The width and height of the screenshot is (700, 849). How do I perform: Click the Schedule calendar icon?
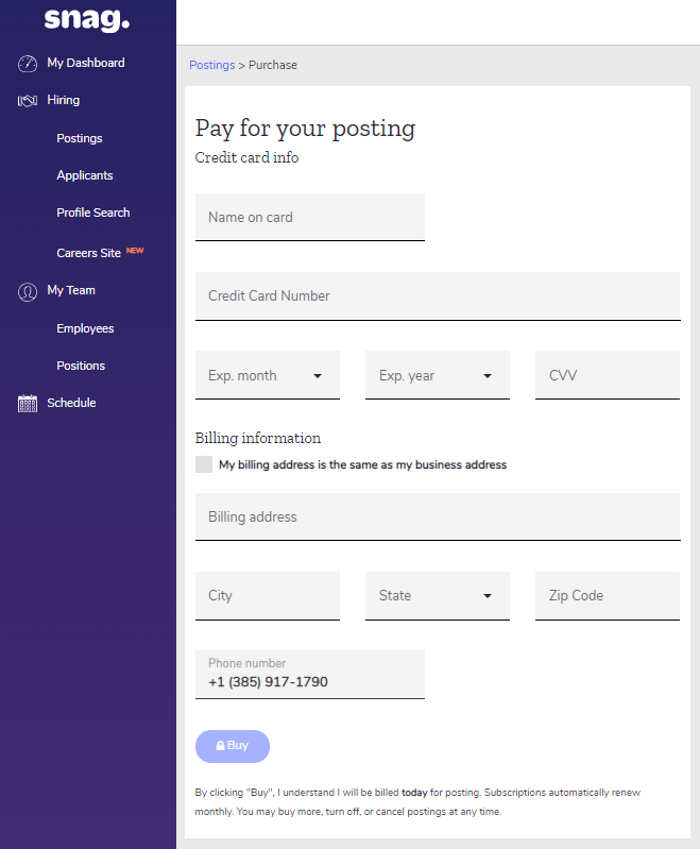point(28,404)
